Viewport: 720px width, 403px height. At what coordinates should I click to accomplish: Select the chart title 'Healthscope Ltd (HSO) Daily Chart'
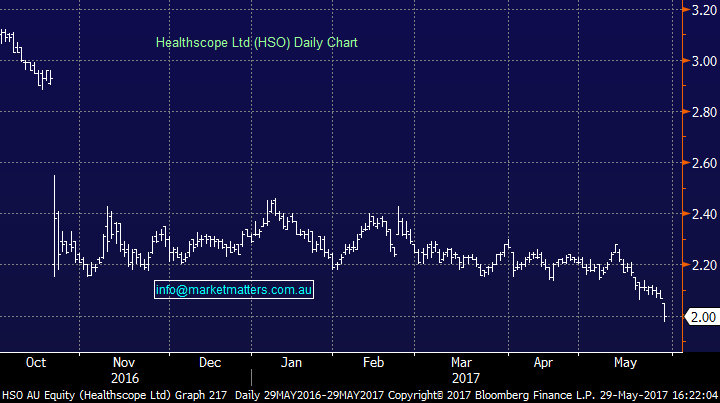tap(256, 43)
